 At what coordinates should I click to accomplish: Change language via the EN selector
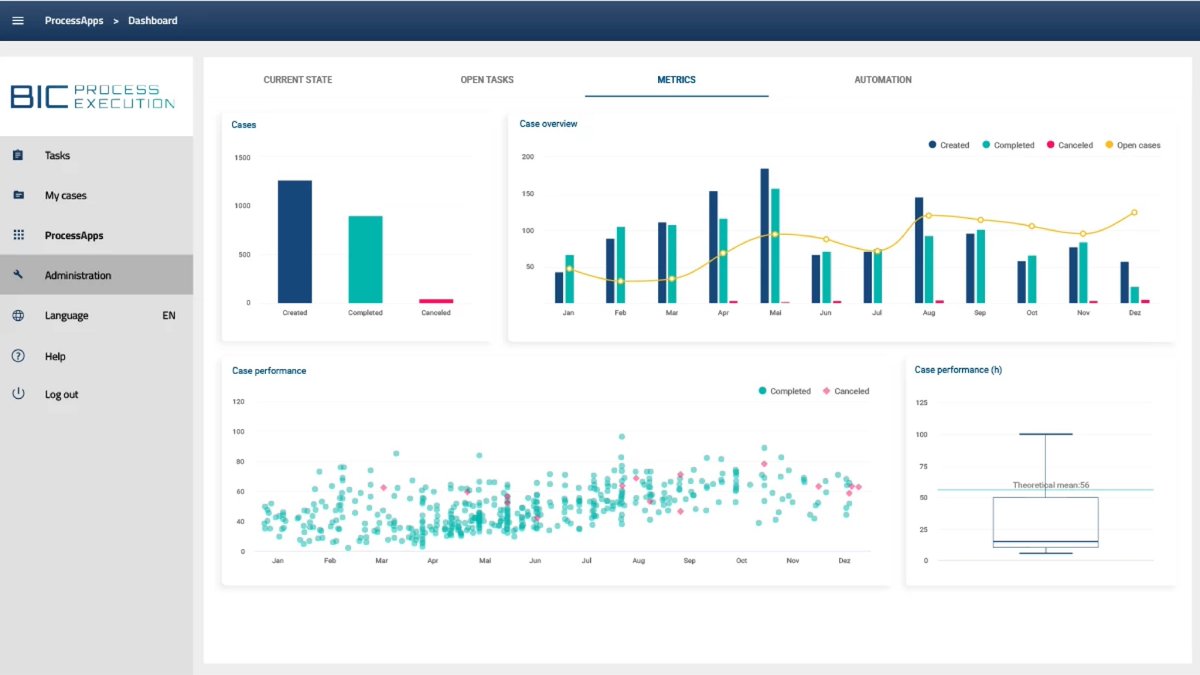pyautogui.click(x=169, y=315)
